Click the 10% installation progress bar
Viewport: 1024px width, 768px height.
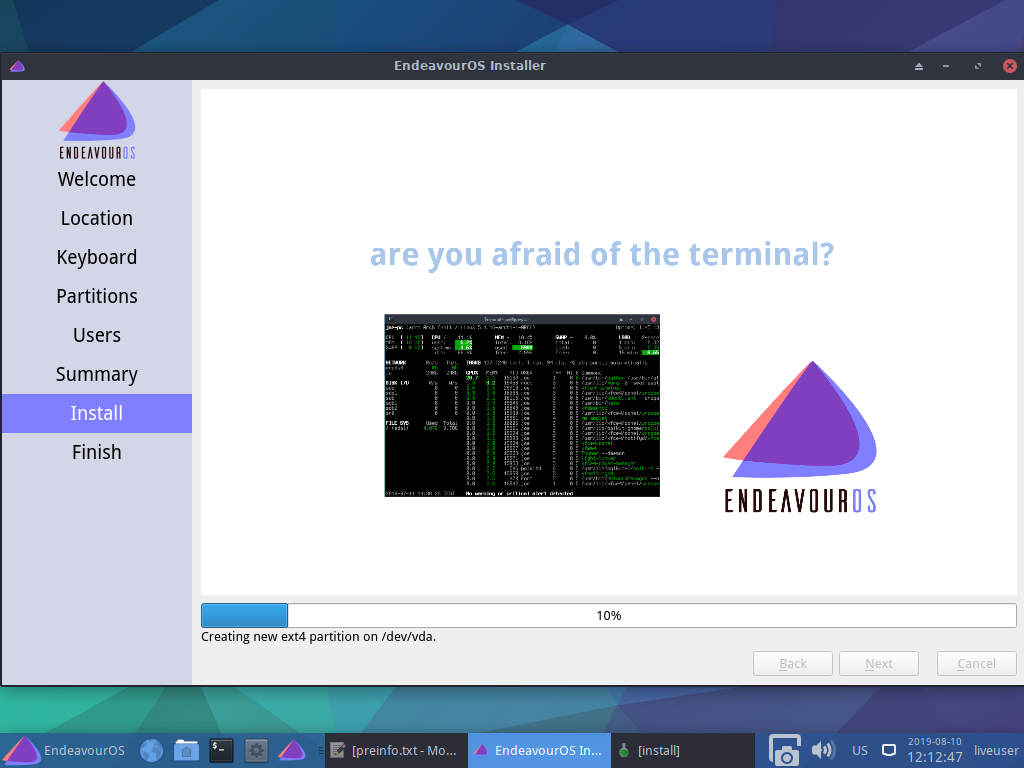coord(609,615)
